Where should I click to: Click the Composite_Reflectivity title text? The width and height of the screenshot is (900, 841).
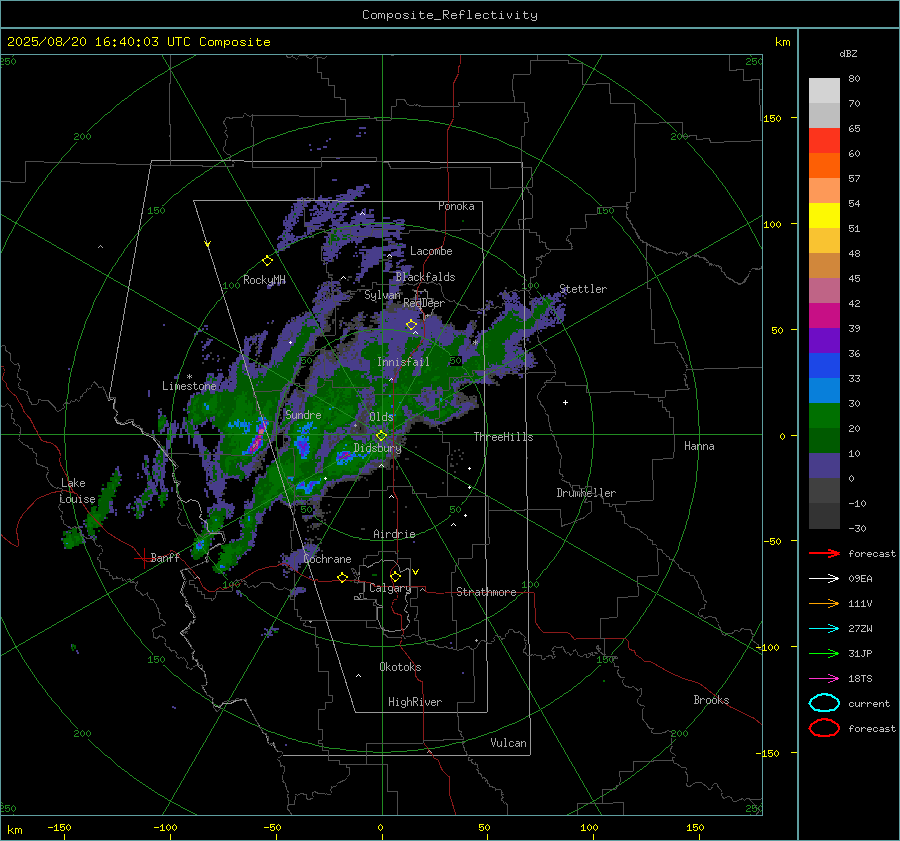[450, 15]
